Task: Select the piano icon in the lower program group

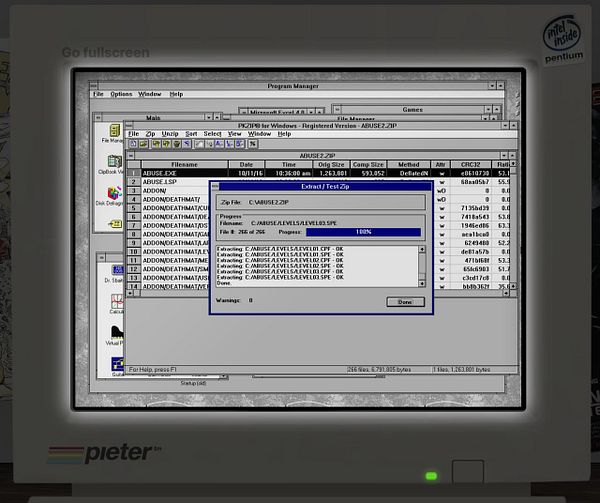Action: [117, 332]
